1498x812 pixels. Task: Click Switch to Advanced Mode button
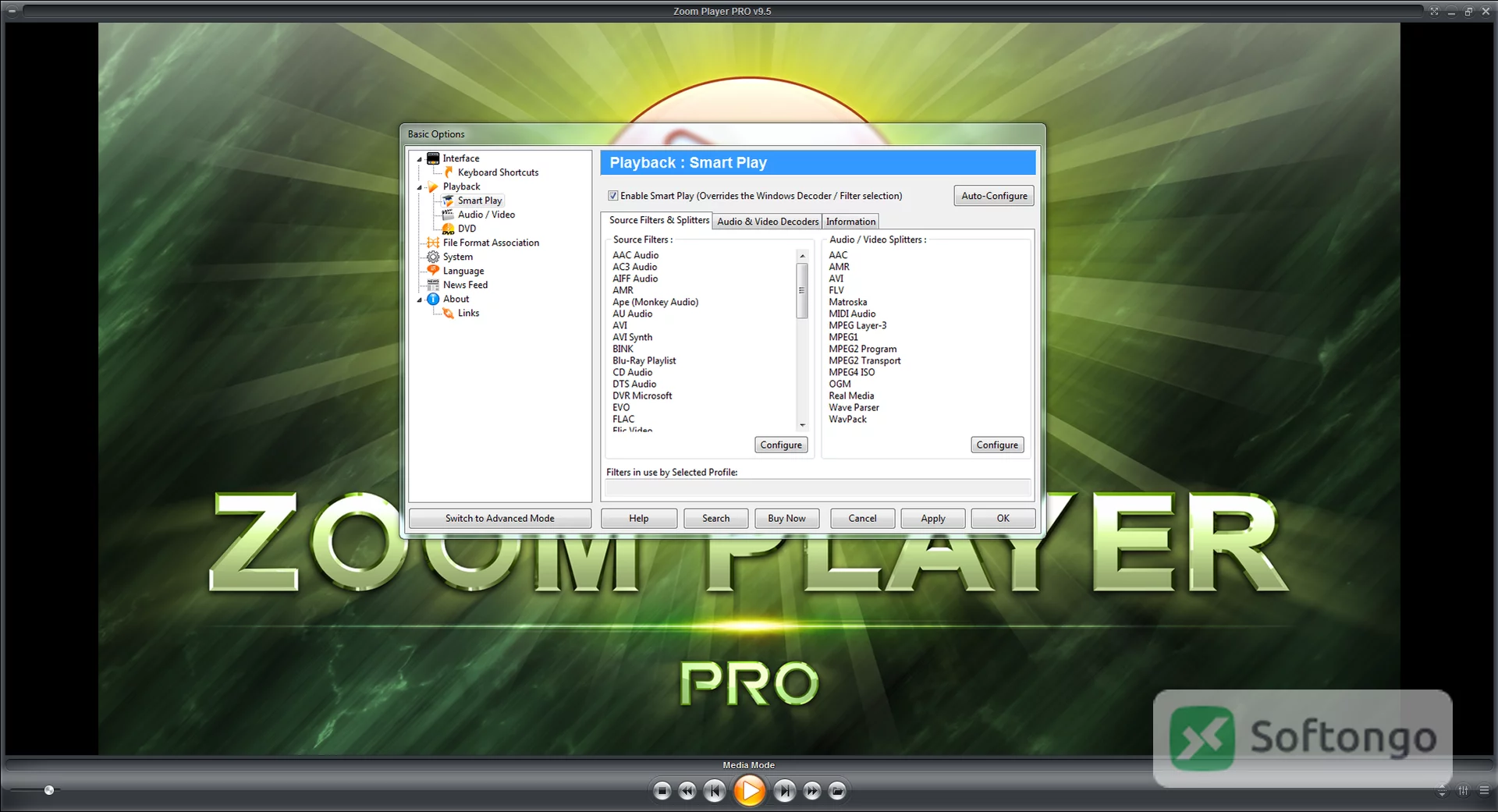[x=500, y=518]
